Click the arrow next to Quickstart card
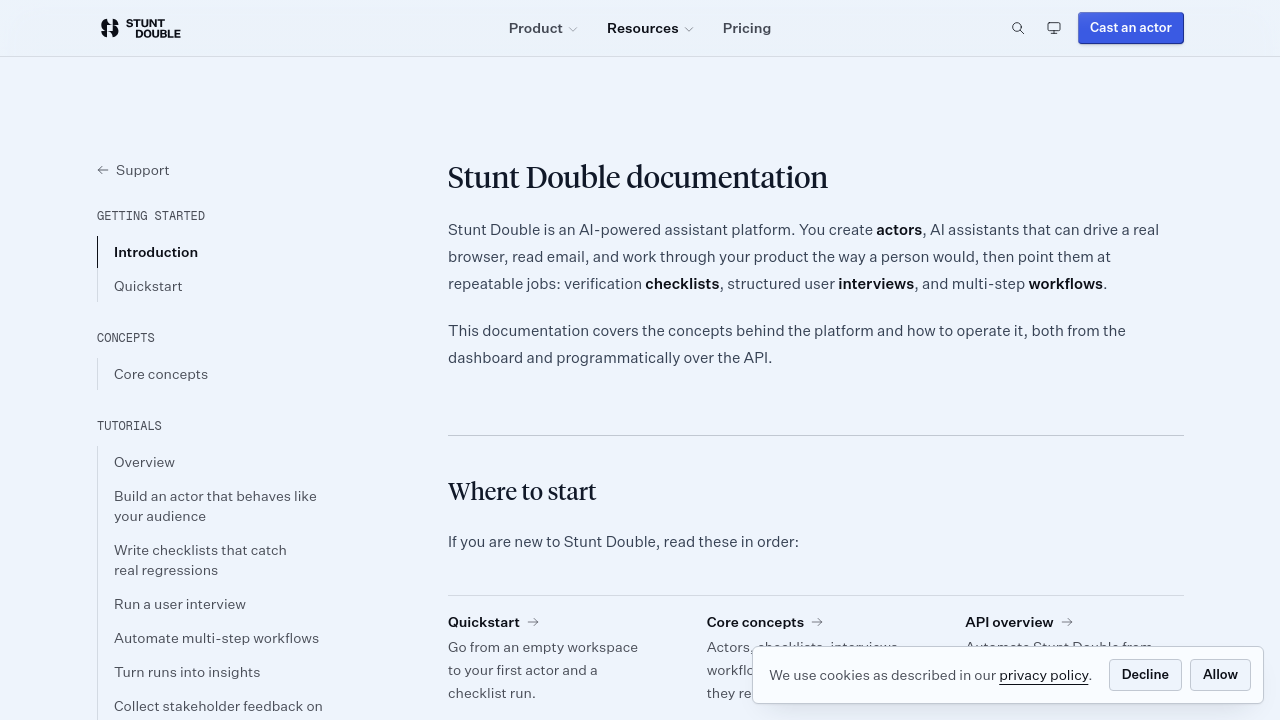The image size is (1280, 720). tap(533, 622)
